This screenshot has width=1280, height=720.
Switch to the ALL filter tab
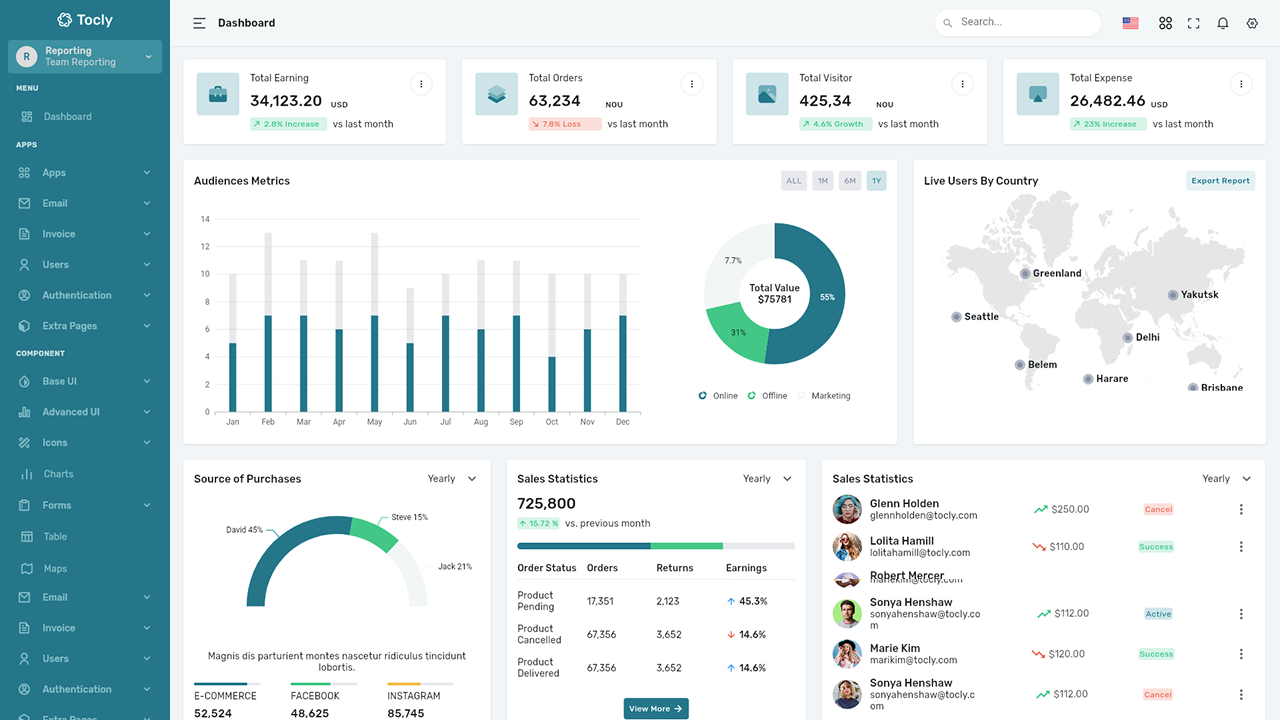pos(793,180)
